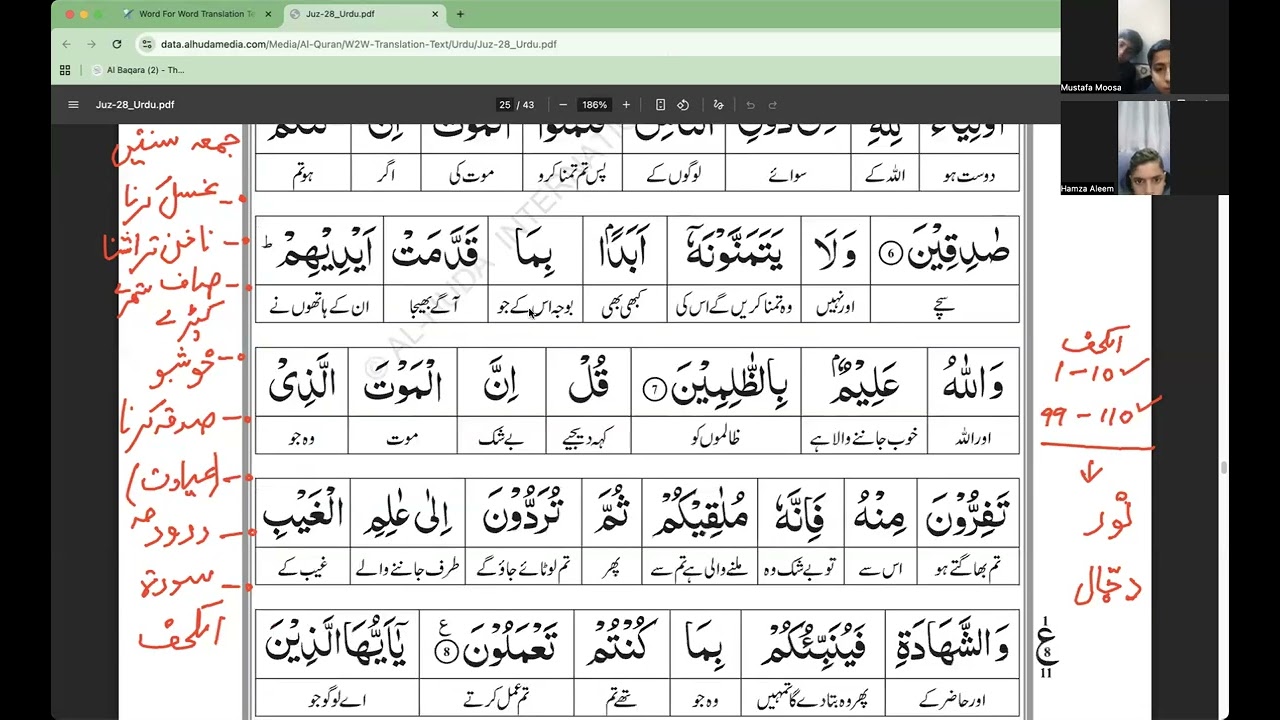Click the Urdu cell آگے بھیجا
Viewport: 1280px width, 720px height.
[434, 305]
